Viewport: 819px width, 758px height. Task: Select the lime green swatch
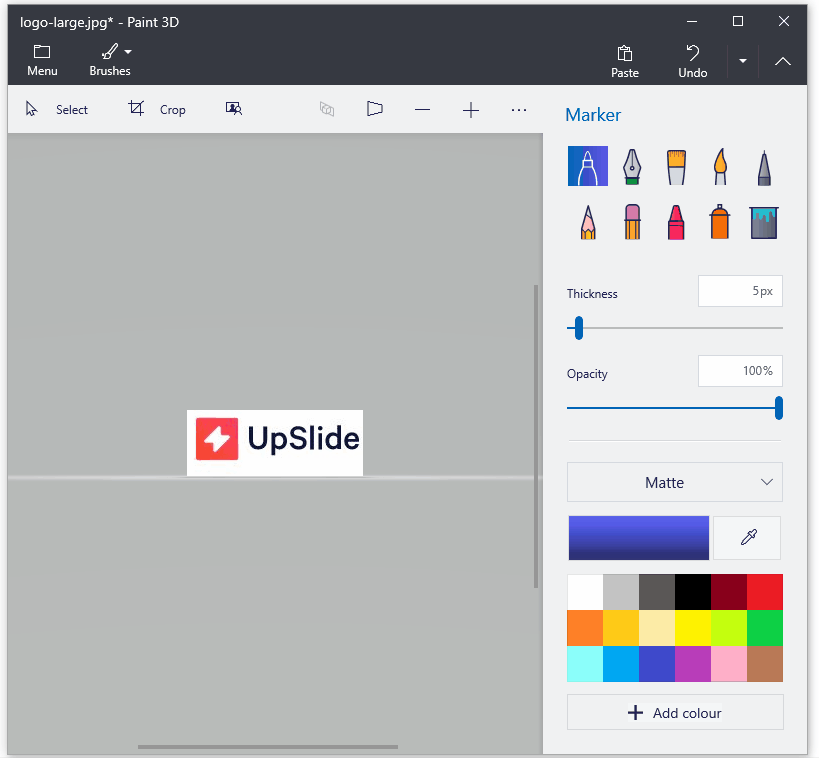coord(729,628)
